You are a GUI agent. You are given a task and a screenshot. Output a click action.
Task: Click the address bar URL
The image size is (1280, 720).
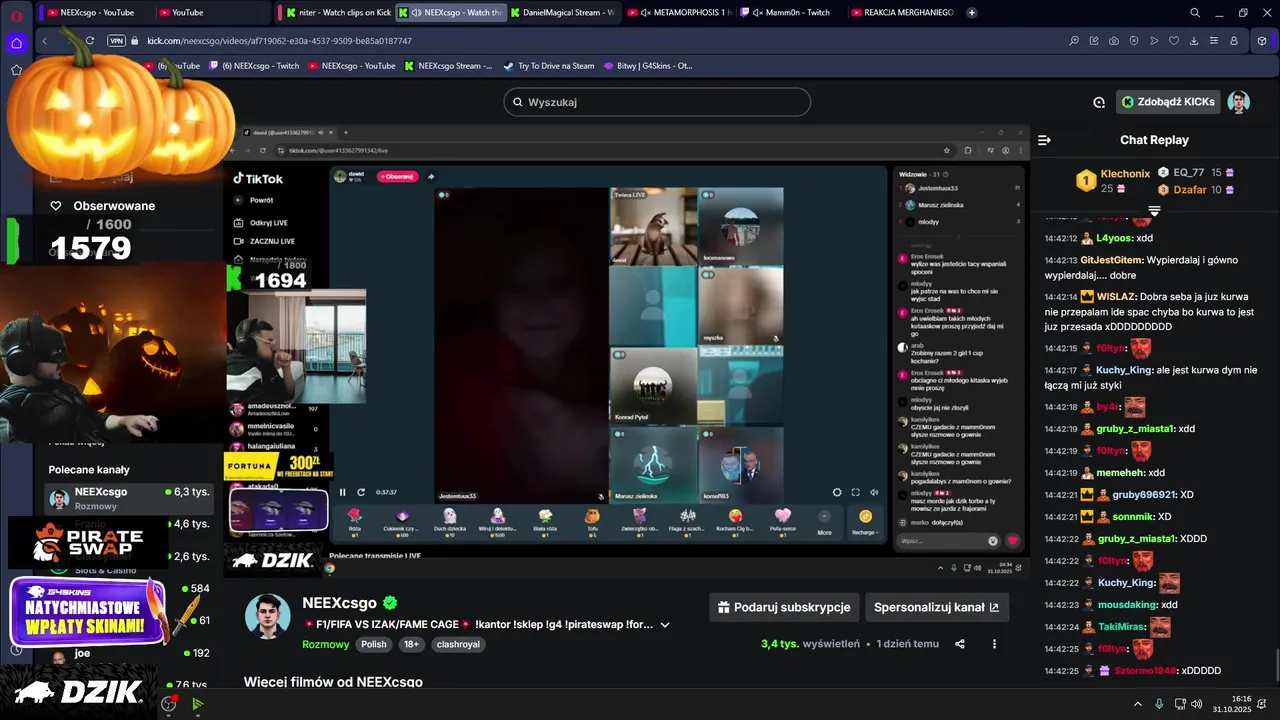click(279, 41)
